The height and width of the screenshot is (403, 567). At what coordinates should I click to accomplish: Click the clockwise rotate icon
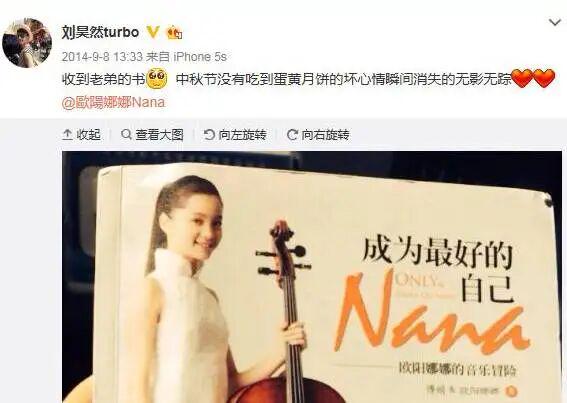292,135
